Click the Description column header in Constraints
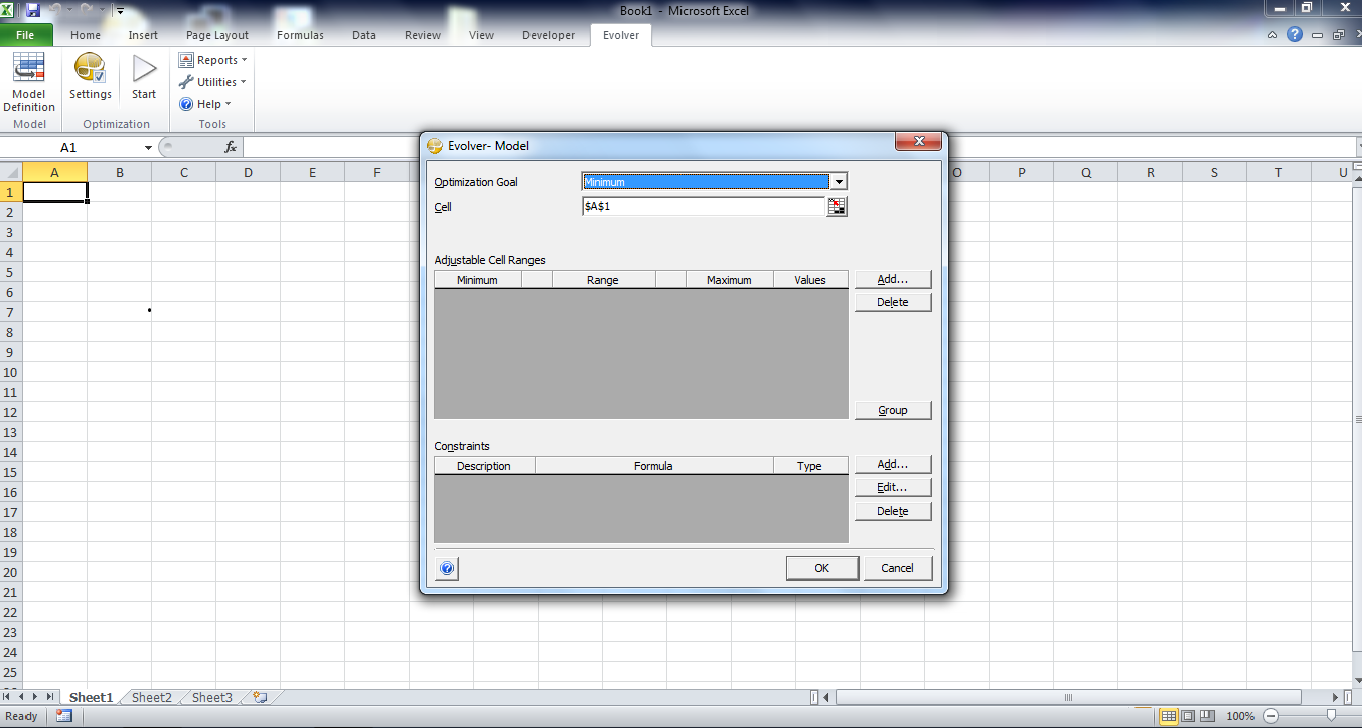Screen dimensions: 1362x728 coord(484,466)
